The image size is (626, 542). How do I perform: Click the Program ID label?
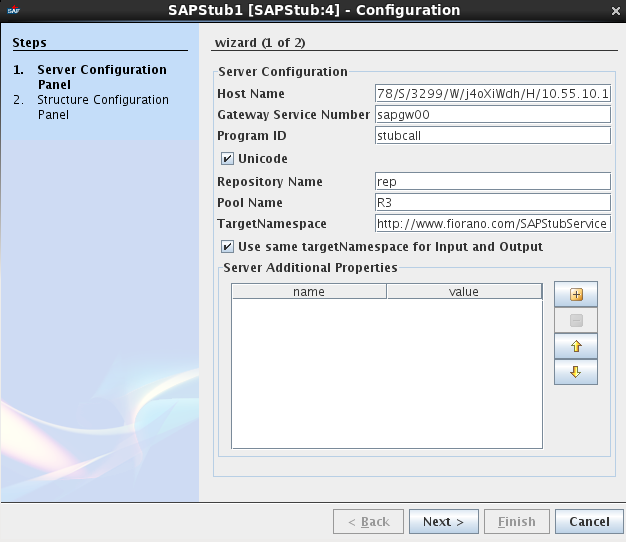pos(252,136)
